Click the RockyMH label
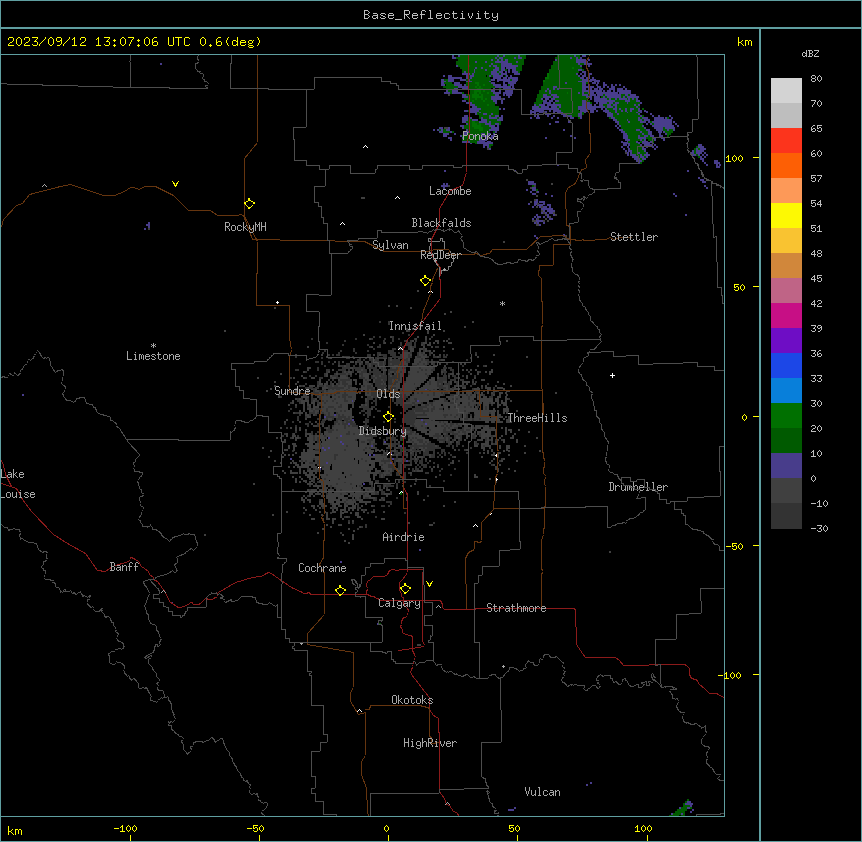Viewport: 862px width, 842px height. pos(245,227)
